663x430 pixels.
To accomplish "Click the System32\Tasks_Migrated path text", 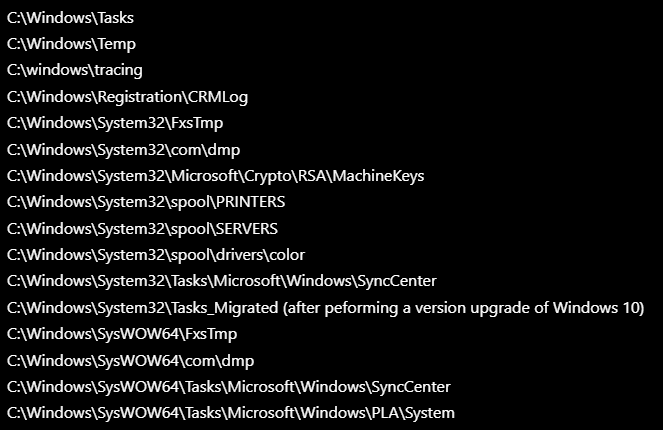I will (142, 308).
